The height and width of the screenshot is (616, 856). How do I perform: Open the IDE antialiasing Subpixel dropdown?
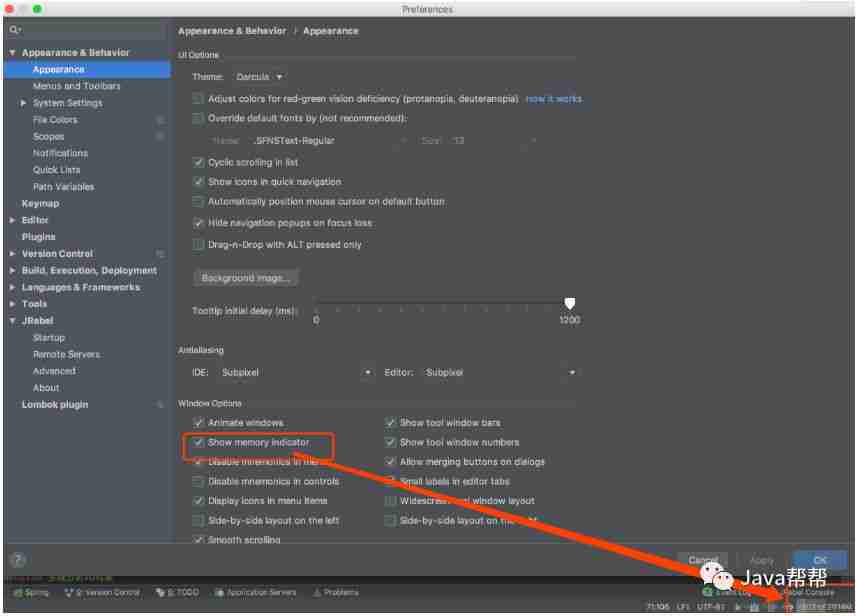point(295,371)
